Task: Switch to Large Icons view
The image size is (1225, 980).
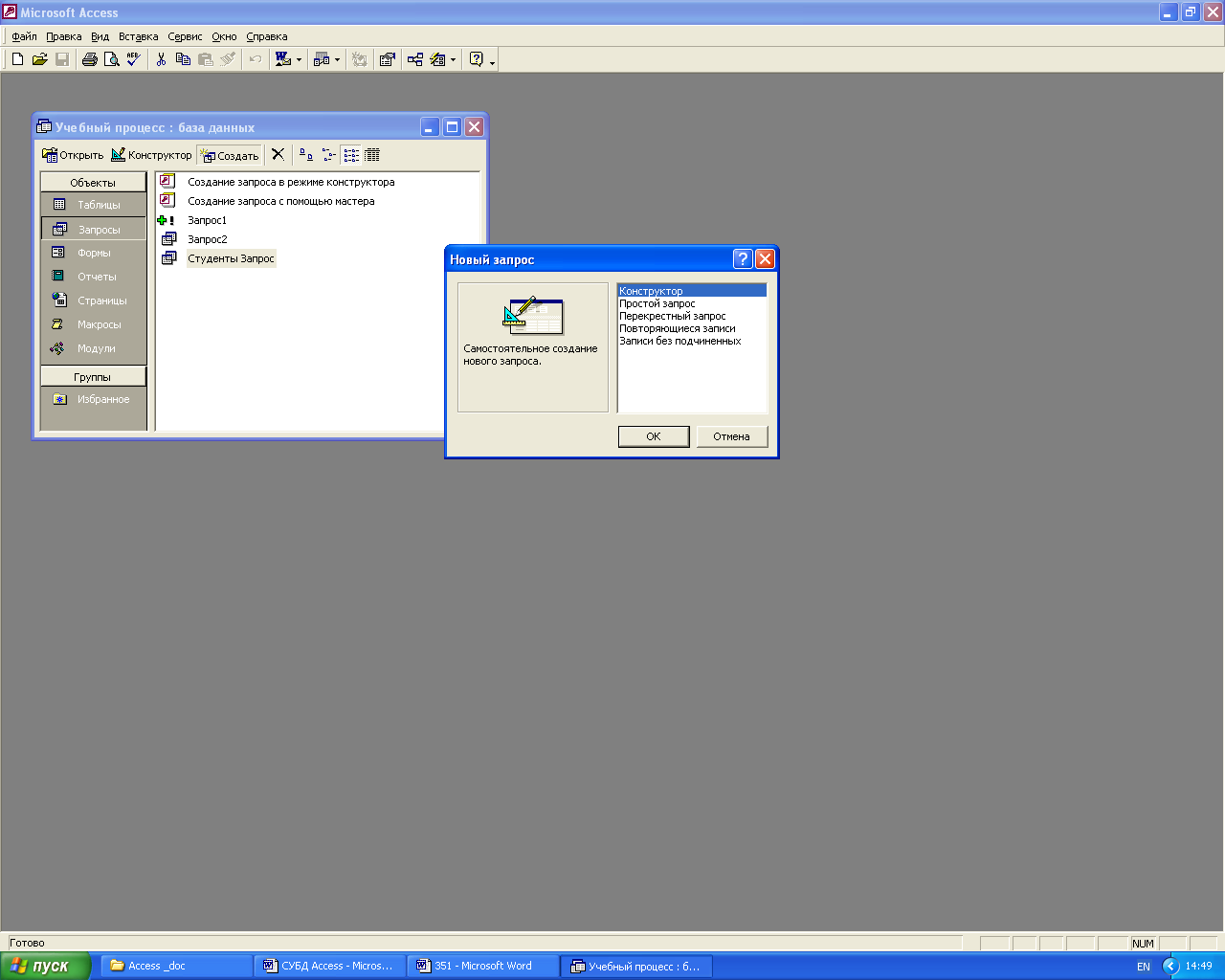Action: click(x=306, y=154)
